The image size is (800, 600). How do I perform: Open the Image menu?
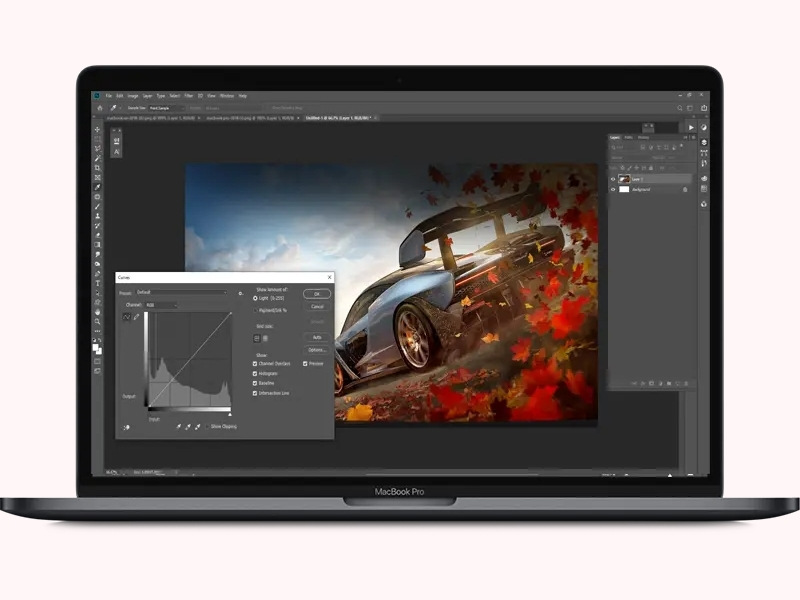tap(133, 96)
